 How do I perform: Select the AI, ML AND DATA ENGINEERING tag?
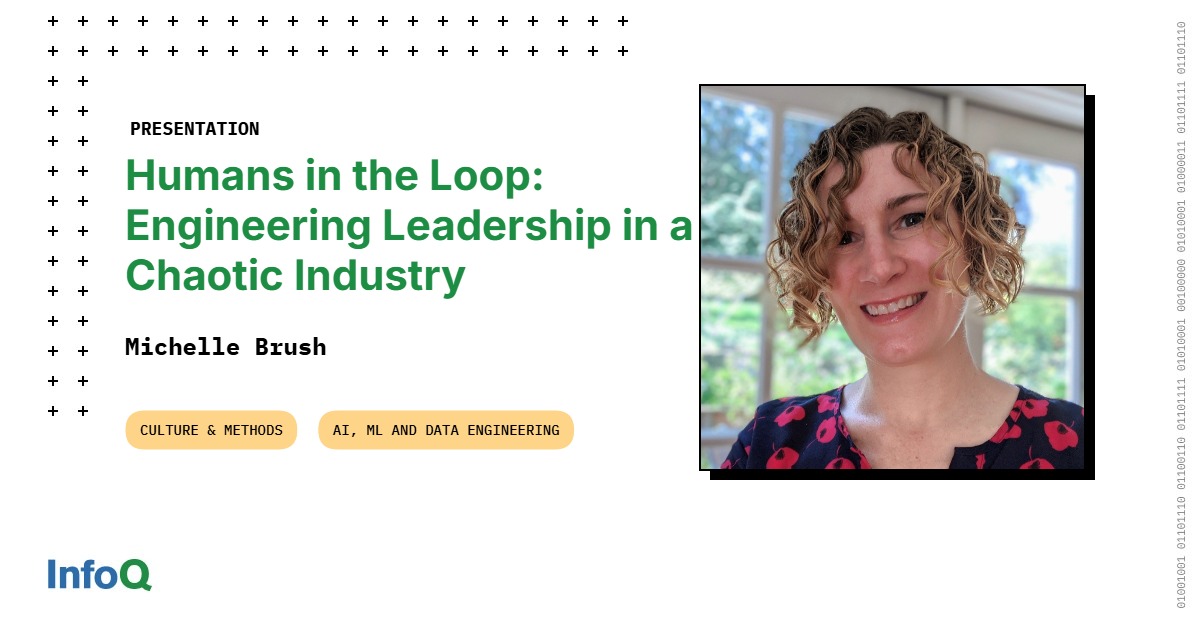[446, 430]
